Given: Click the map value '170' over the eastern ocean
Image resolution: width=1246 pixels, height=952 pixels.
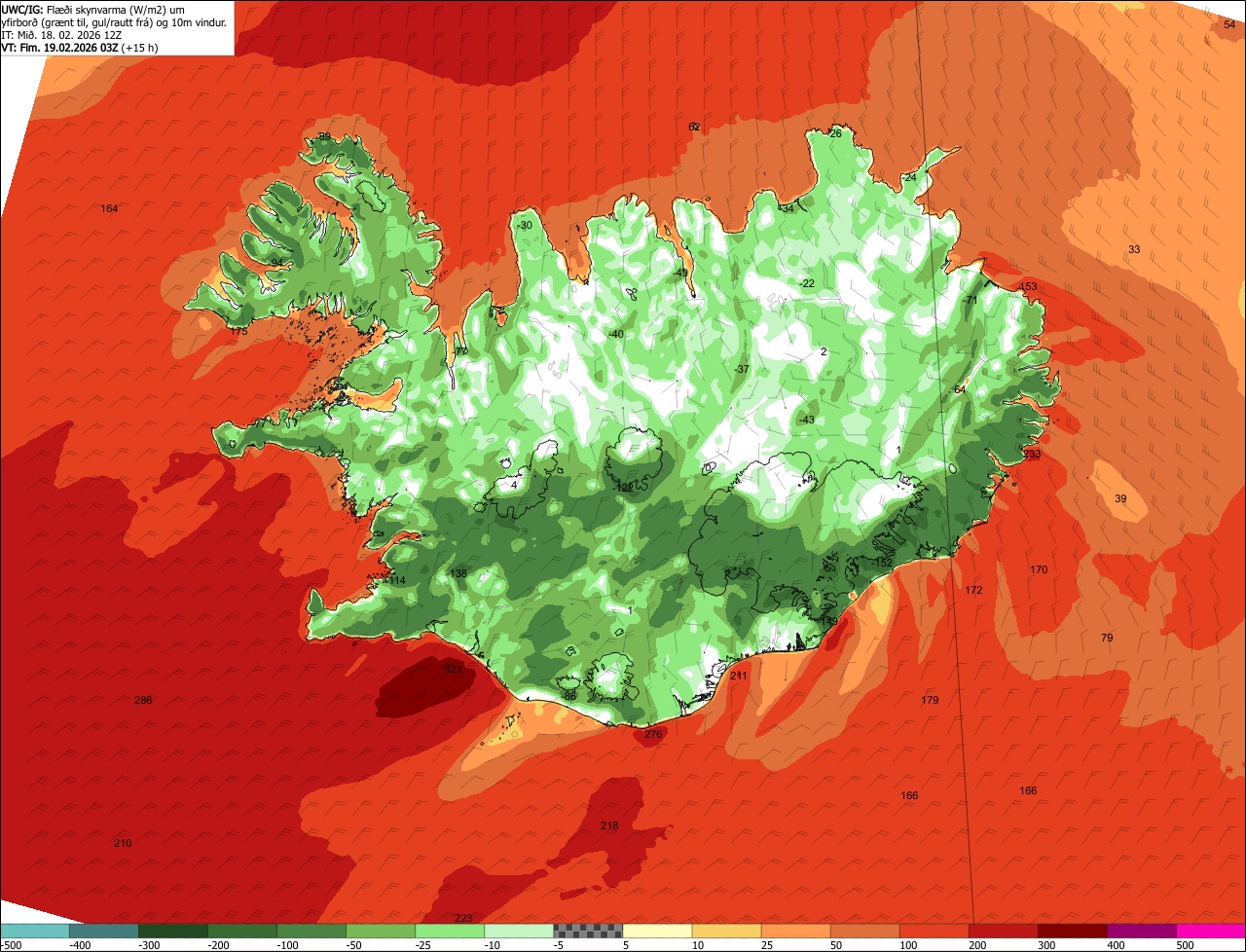Looking at the screenshot, I should point(1039,569).
